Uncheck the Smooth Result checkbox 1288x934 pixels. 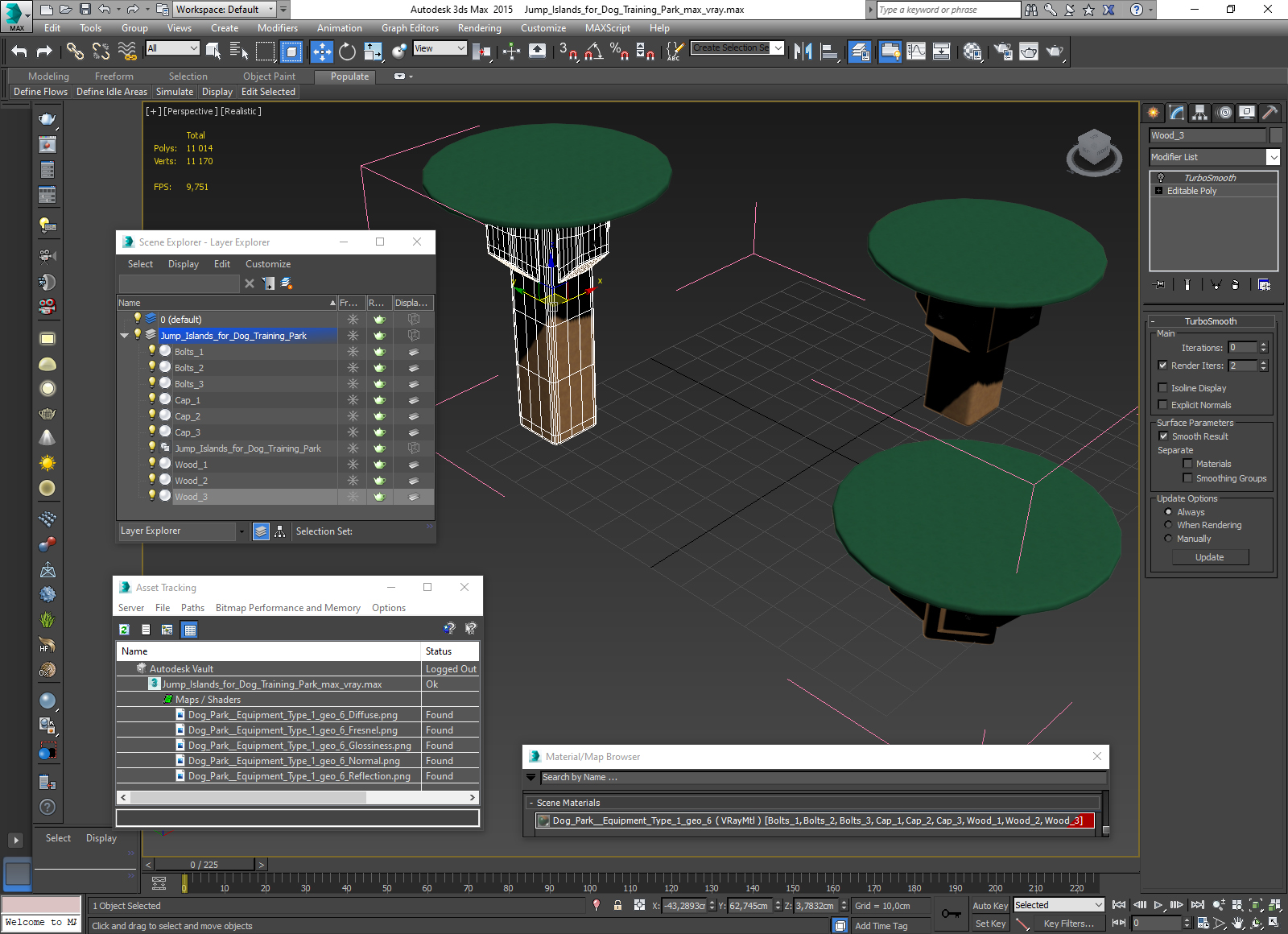[x=1163, y=436]
